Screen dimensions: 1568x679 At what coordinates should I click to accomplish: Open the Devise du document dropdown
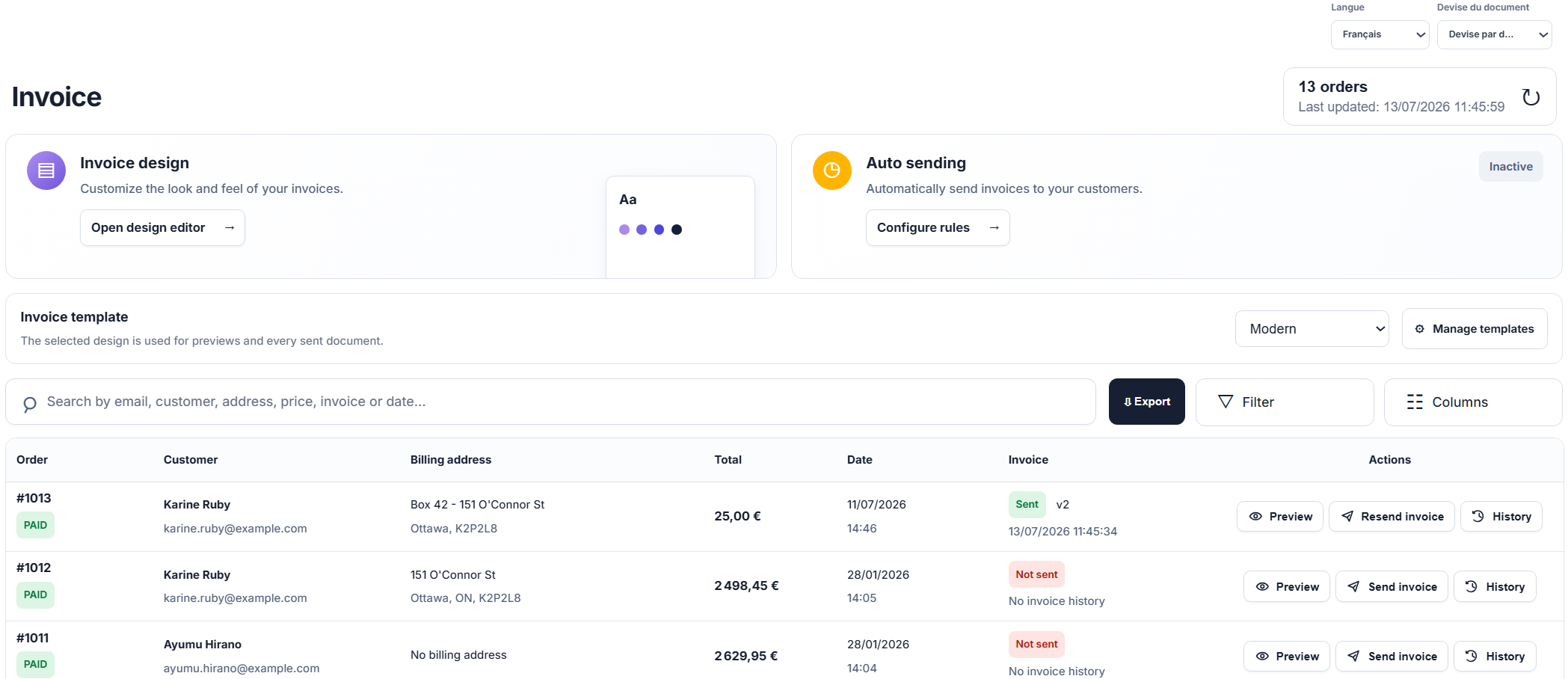click(x=1494, y=34)
